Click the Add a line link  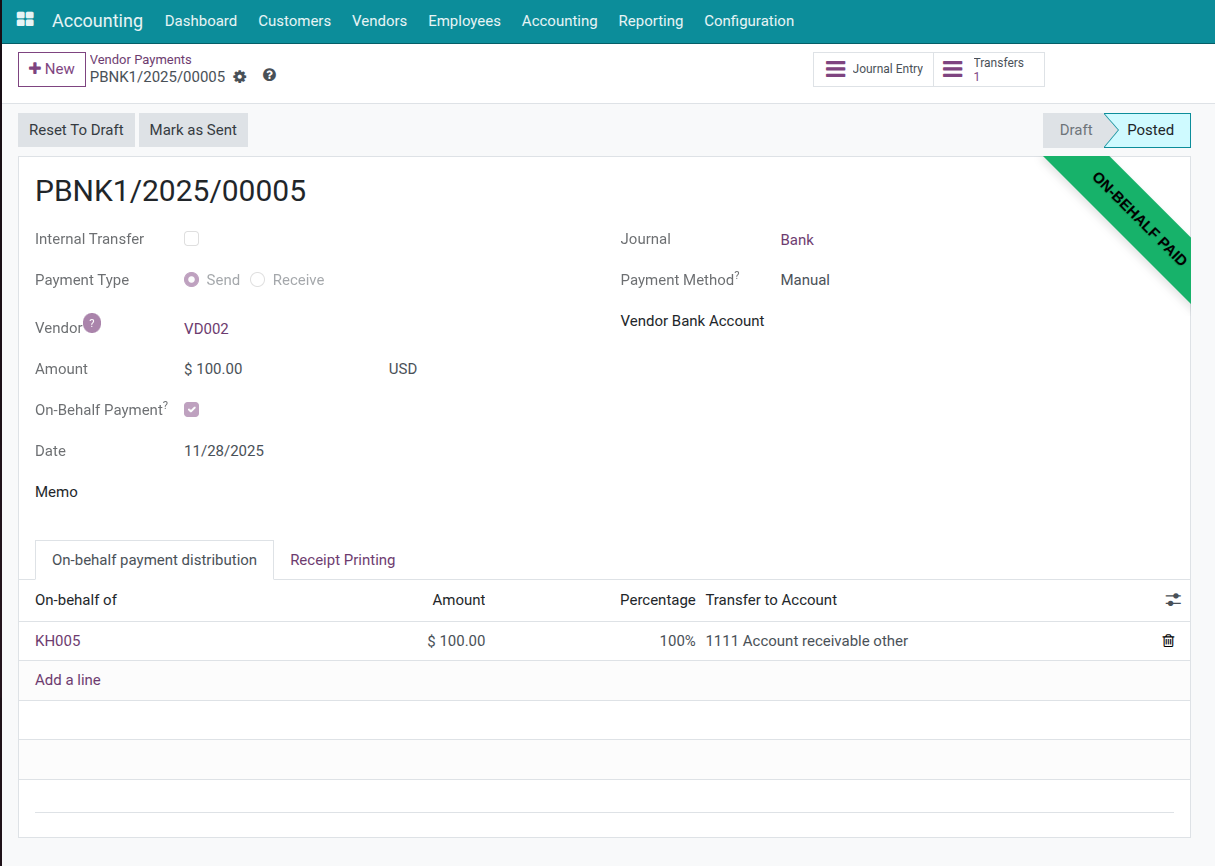[x=68, y=680]
